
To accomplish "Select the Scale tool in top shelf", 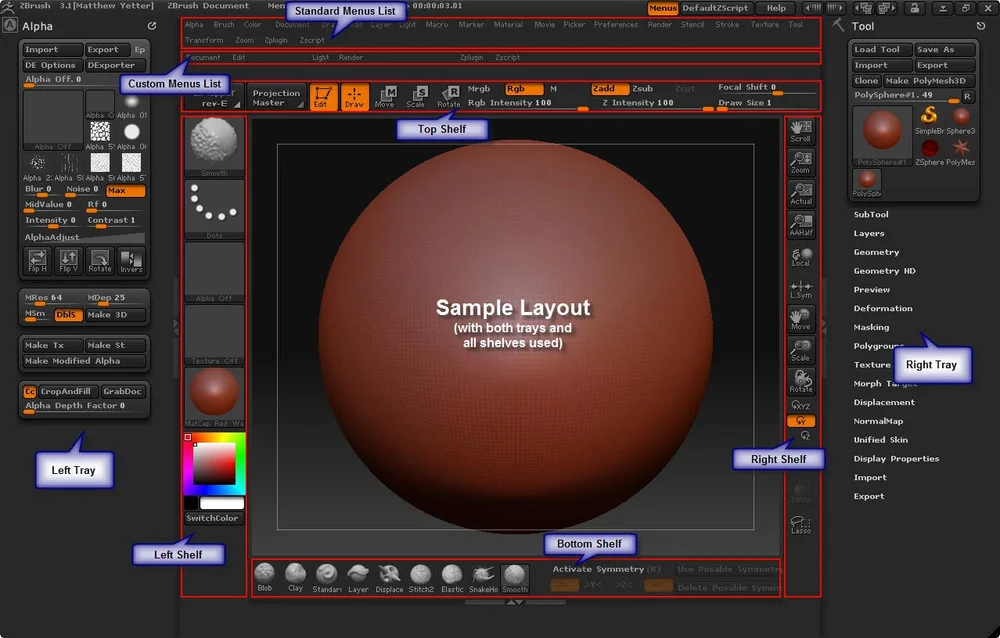I will point(416,97).
